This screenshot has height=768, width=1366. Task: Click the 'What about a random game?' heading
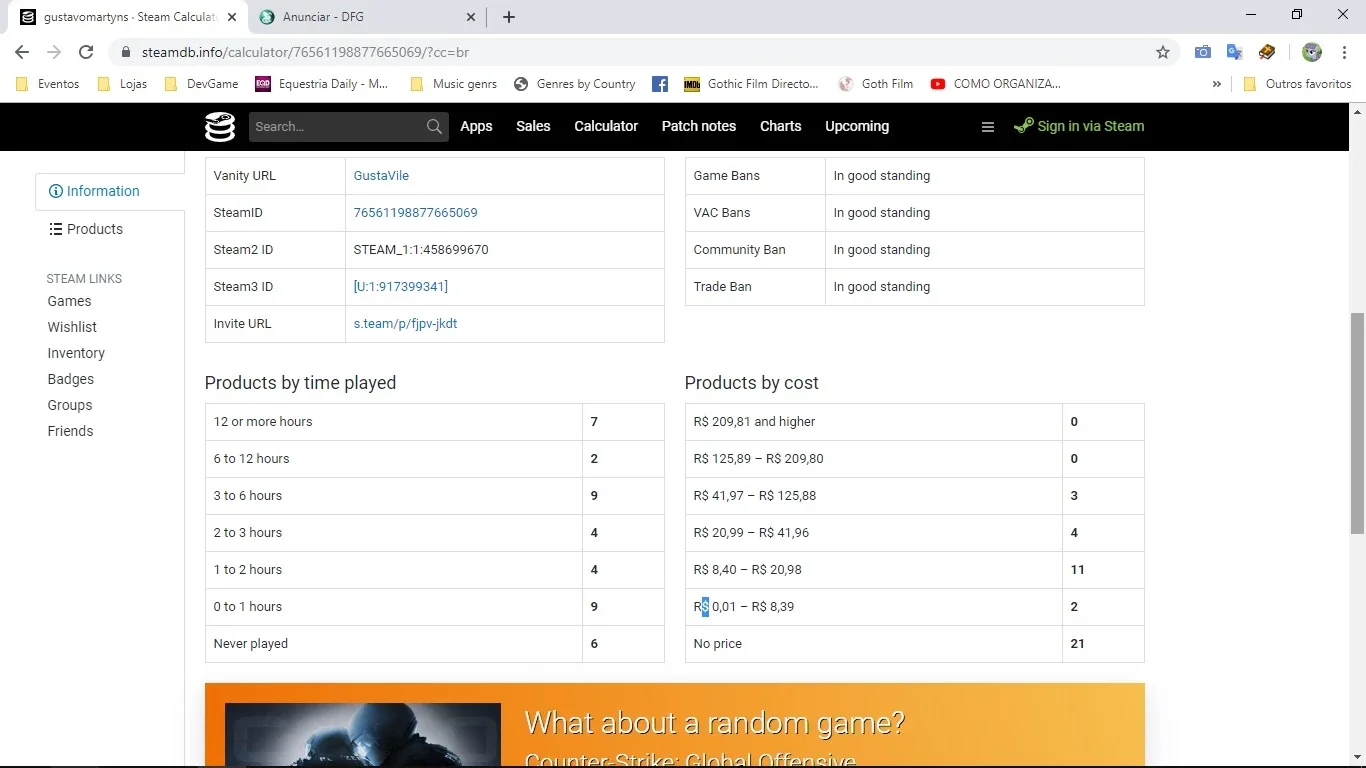pos(714,722)
